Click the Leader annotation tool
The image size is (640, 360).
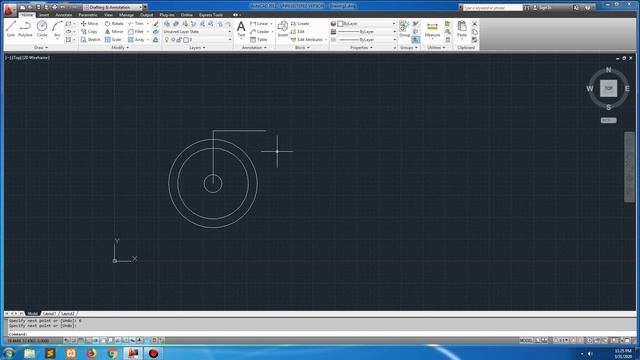click(260, 31)
